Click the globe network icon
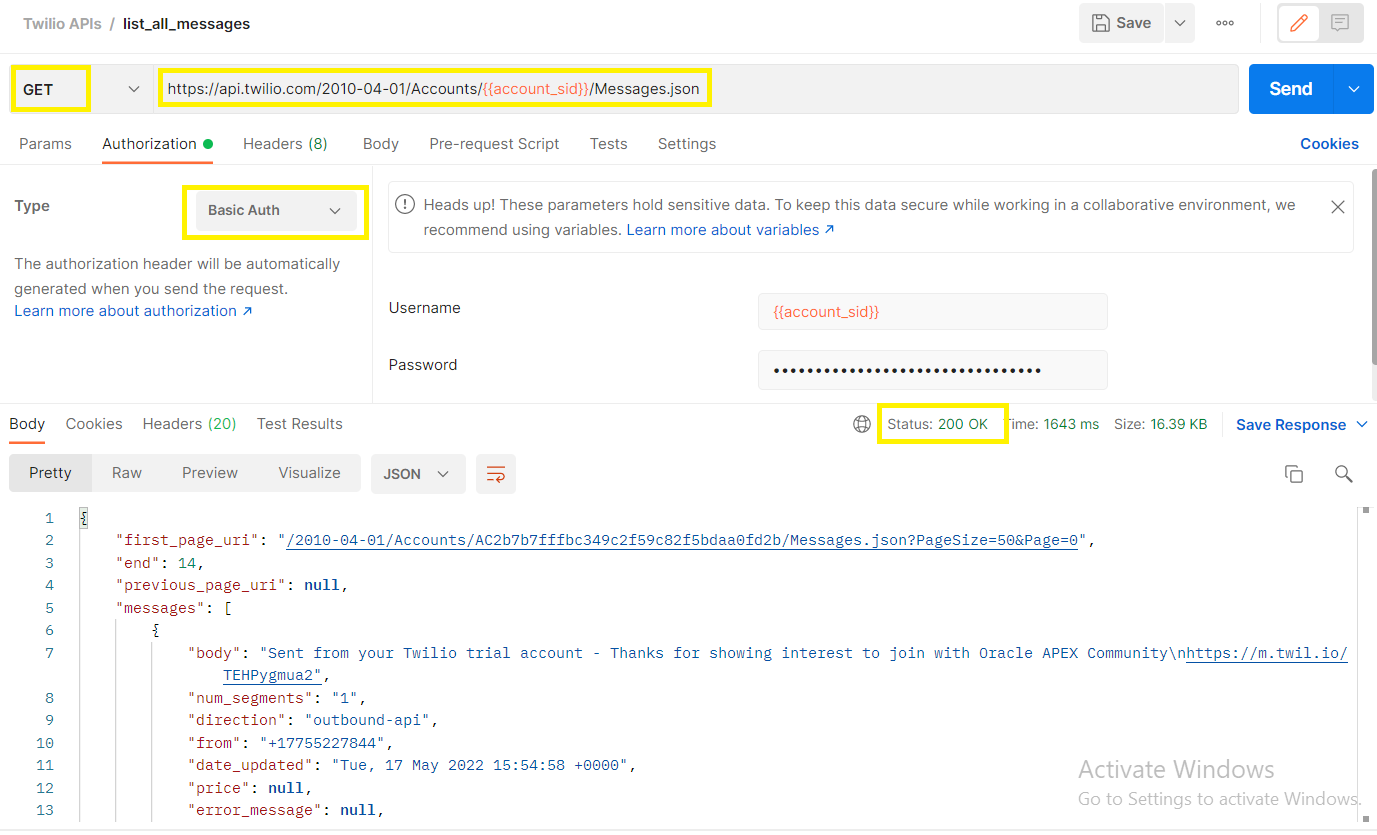1377x835 pixels. tap(862, 424)
